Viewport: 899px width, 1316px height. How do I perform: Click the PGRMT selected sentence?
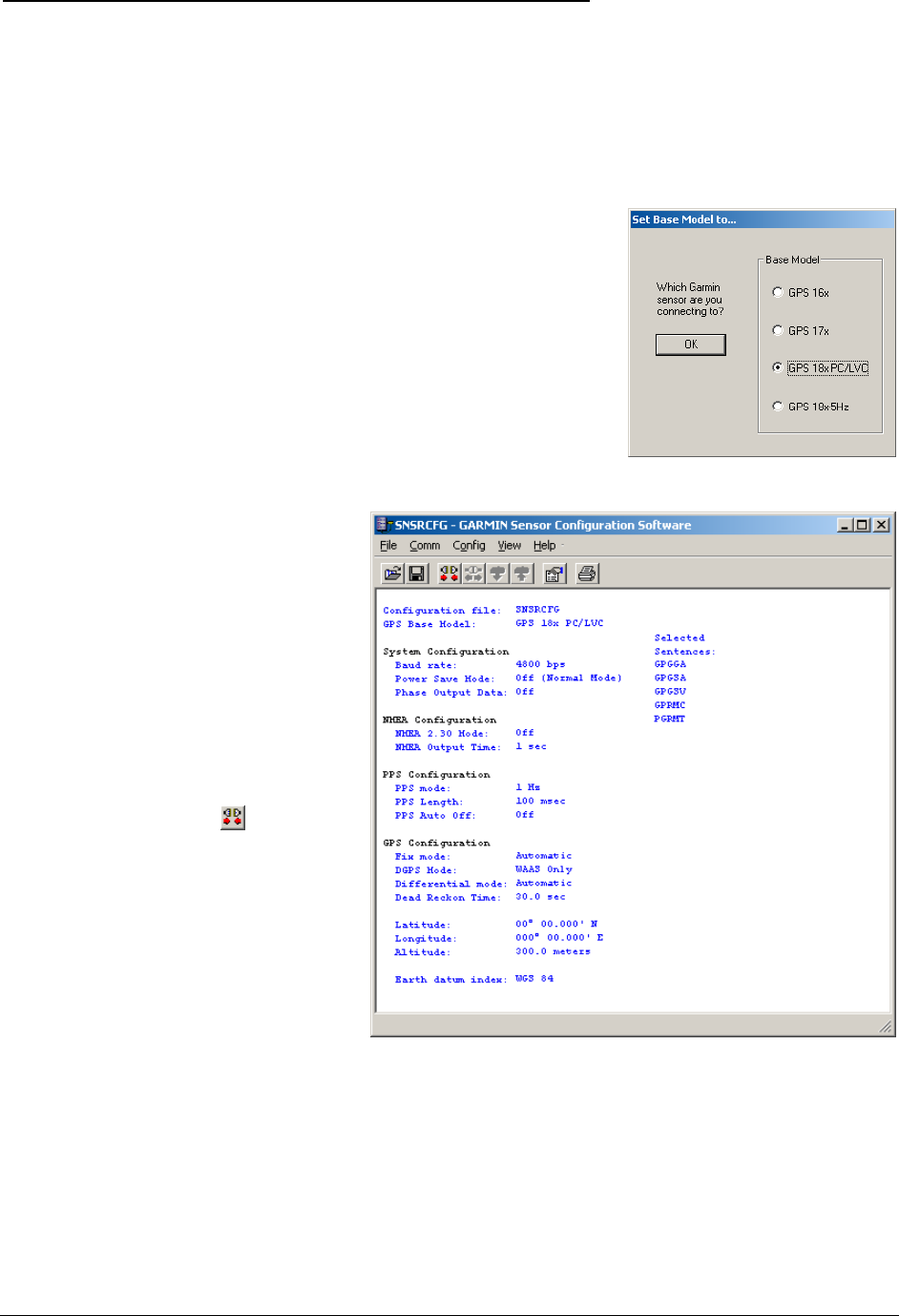pos(670,719)
